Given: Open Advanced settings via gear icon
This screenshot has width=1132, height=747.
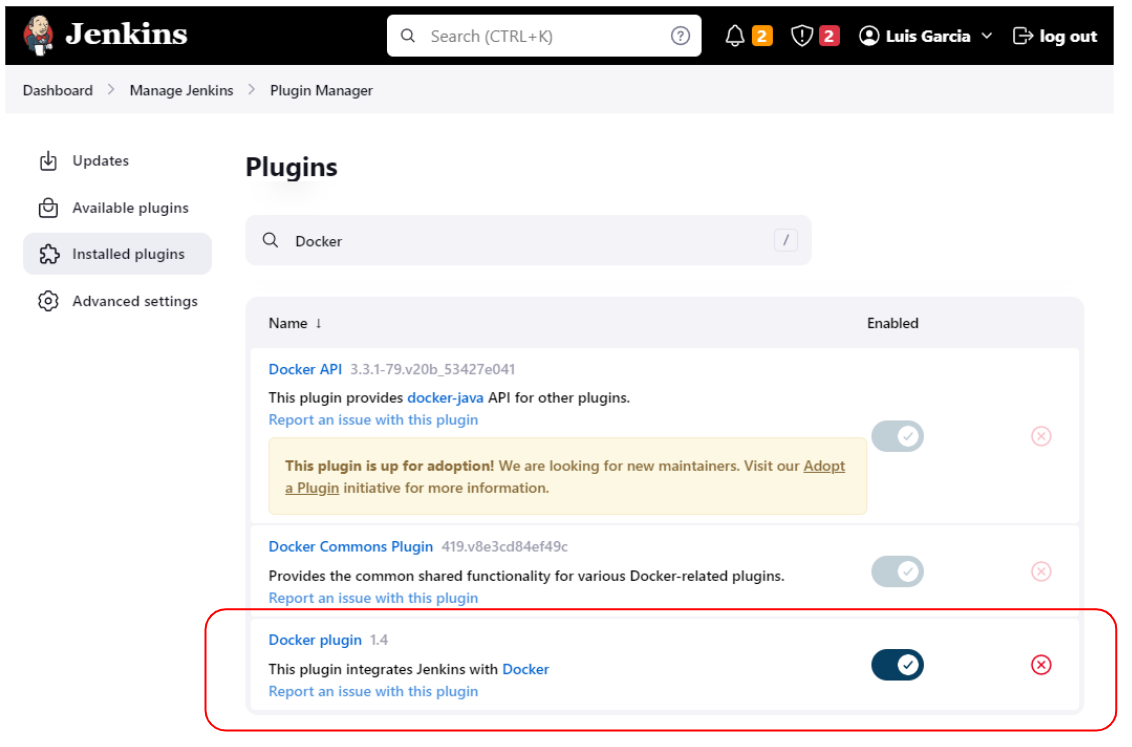Looking at the screenshot, I should 47,301.
